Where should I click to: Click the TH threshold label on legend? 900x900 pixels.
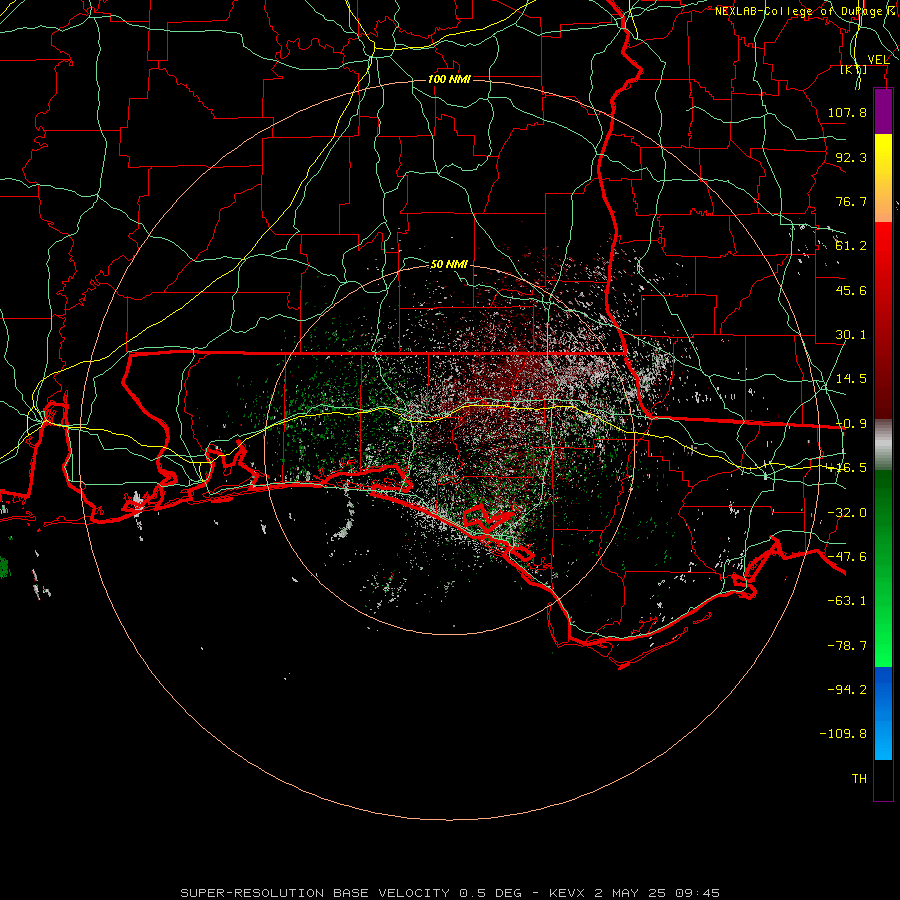859,779
